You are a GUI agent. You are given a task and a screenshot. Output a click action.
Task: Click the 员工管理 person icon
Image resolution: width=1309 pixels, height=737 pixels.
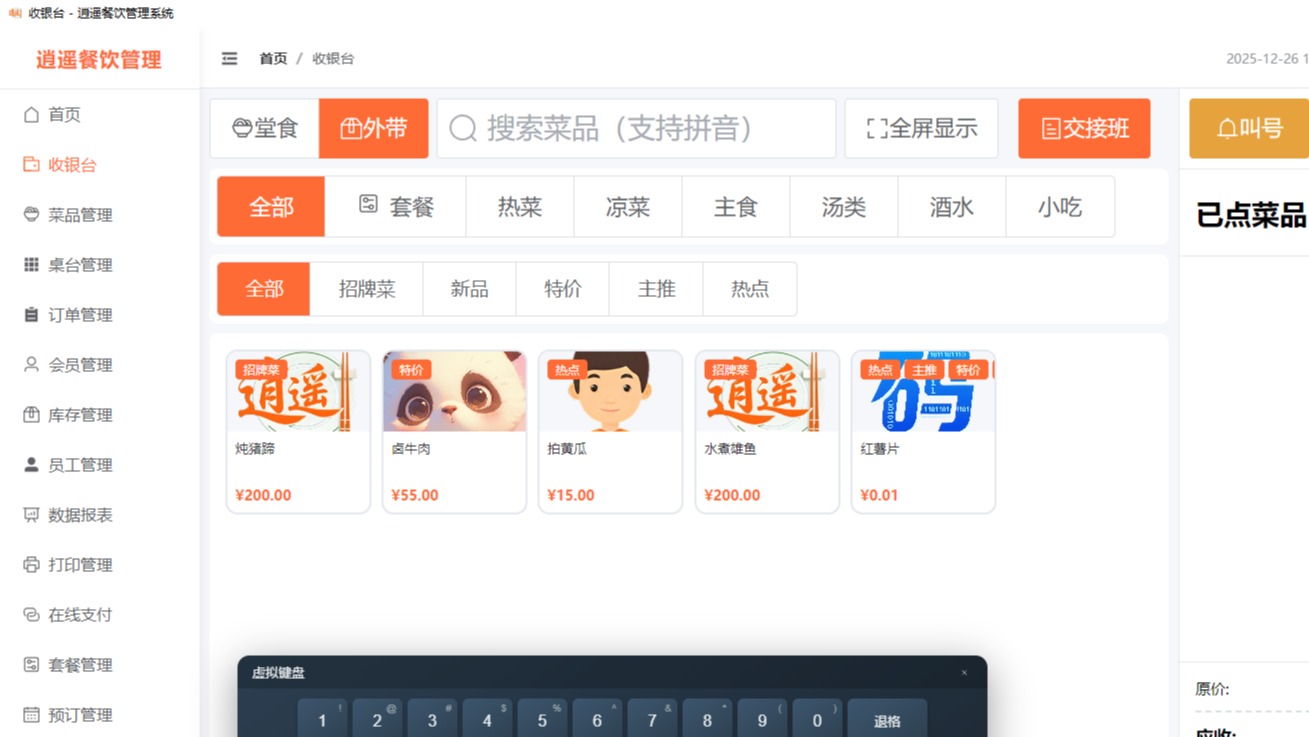(31, 464)
